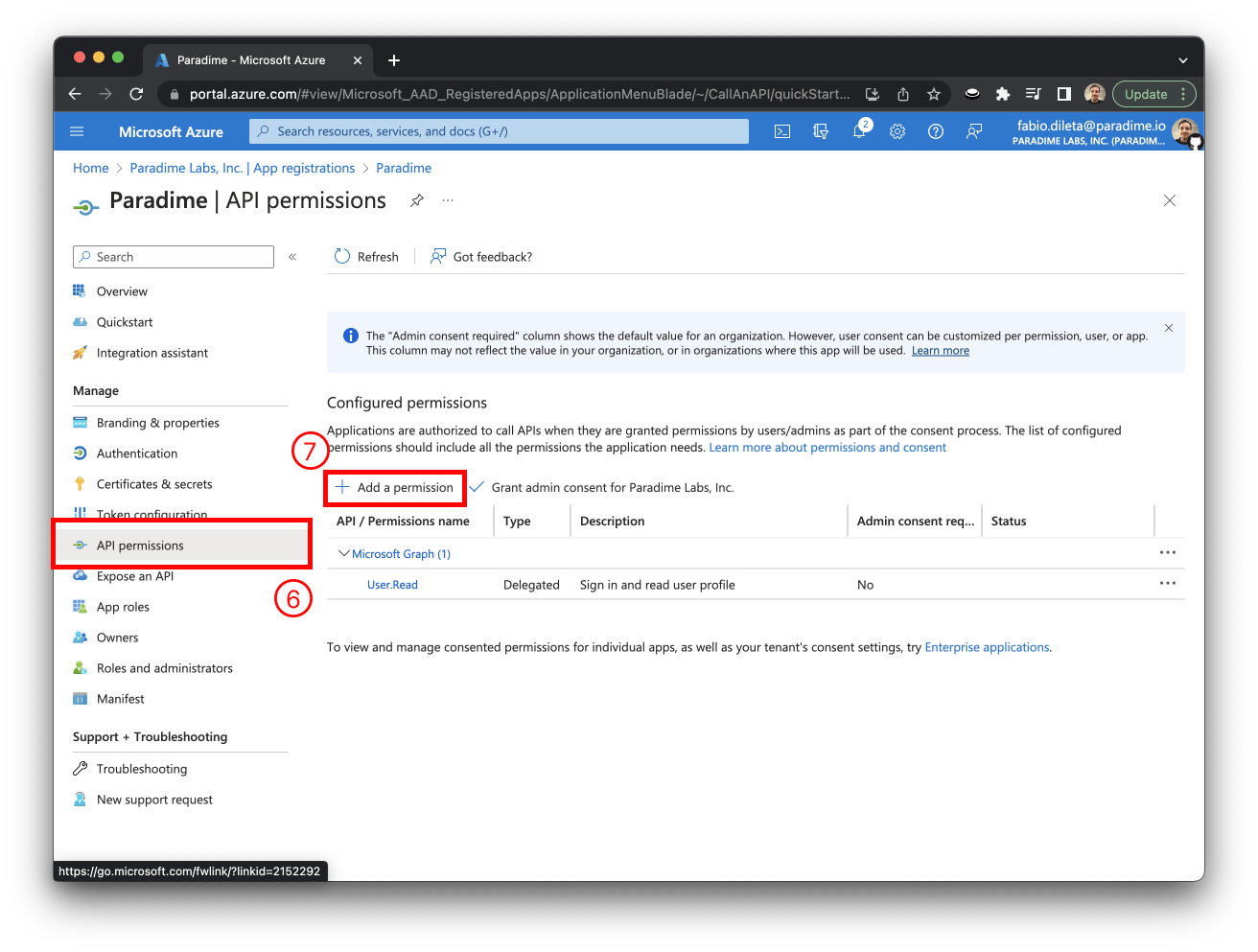Open the ellipsis menu beside the page title
This screenshot has width=1258, height=952.
click(448, 200)
